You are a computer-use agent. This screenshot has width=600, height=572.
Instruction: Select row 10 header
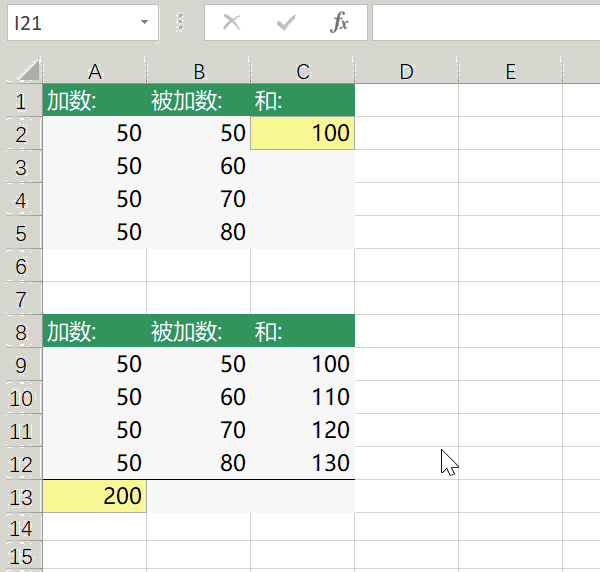[x=21, y=397]
